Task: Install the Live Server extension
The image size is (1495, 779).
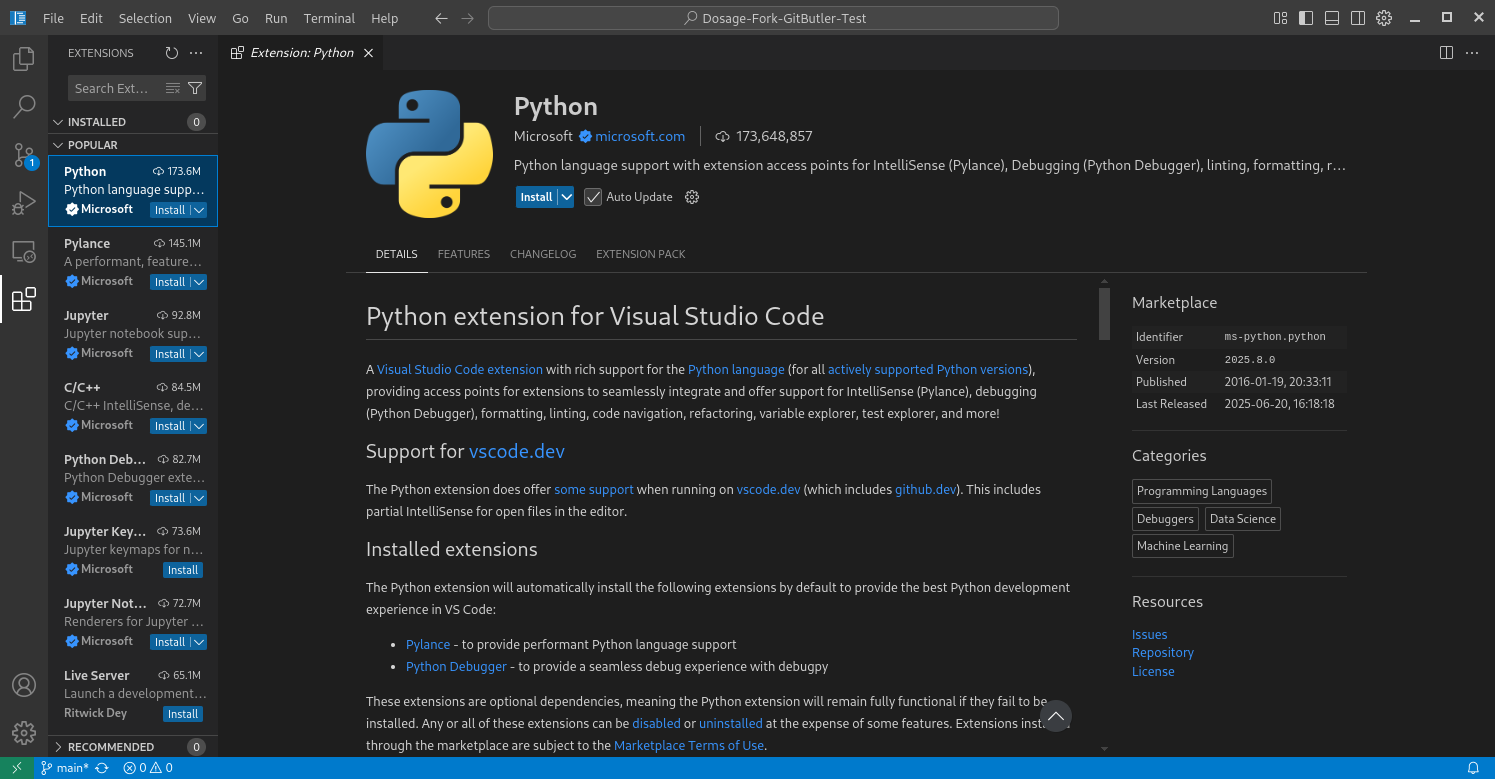Action: [183, 714]
